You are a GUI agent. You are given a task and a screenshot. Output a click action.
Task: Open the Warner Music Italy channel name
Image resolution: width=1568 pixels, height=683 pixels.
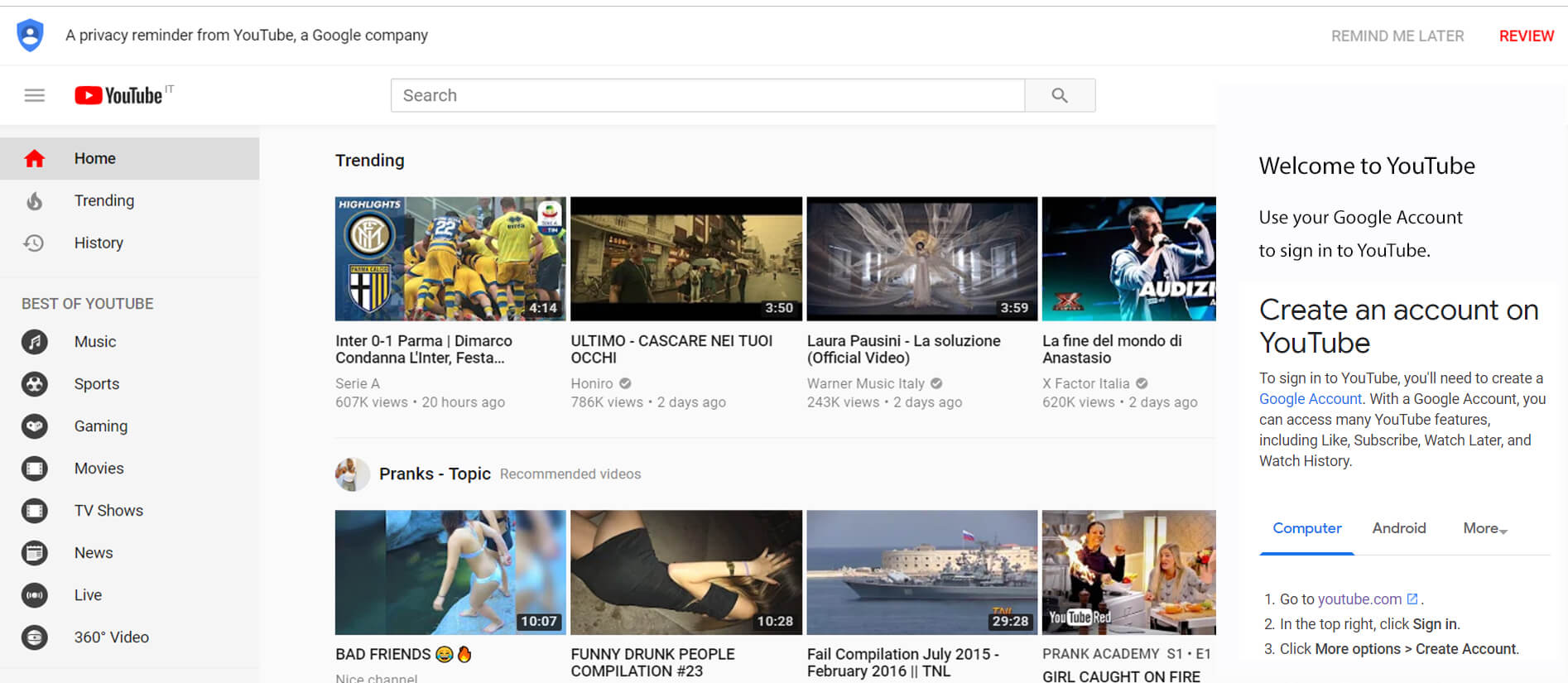point(866,383)
